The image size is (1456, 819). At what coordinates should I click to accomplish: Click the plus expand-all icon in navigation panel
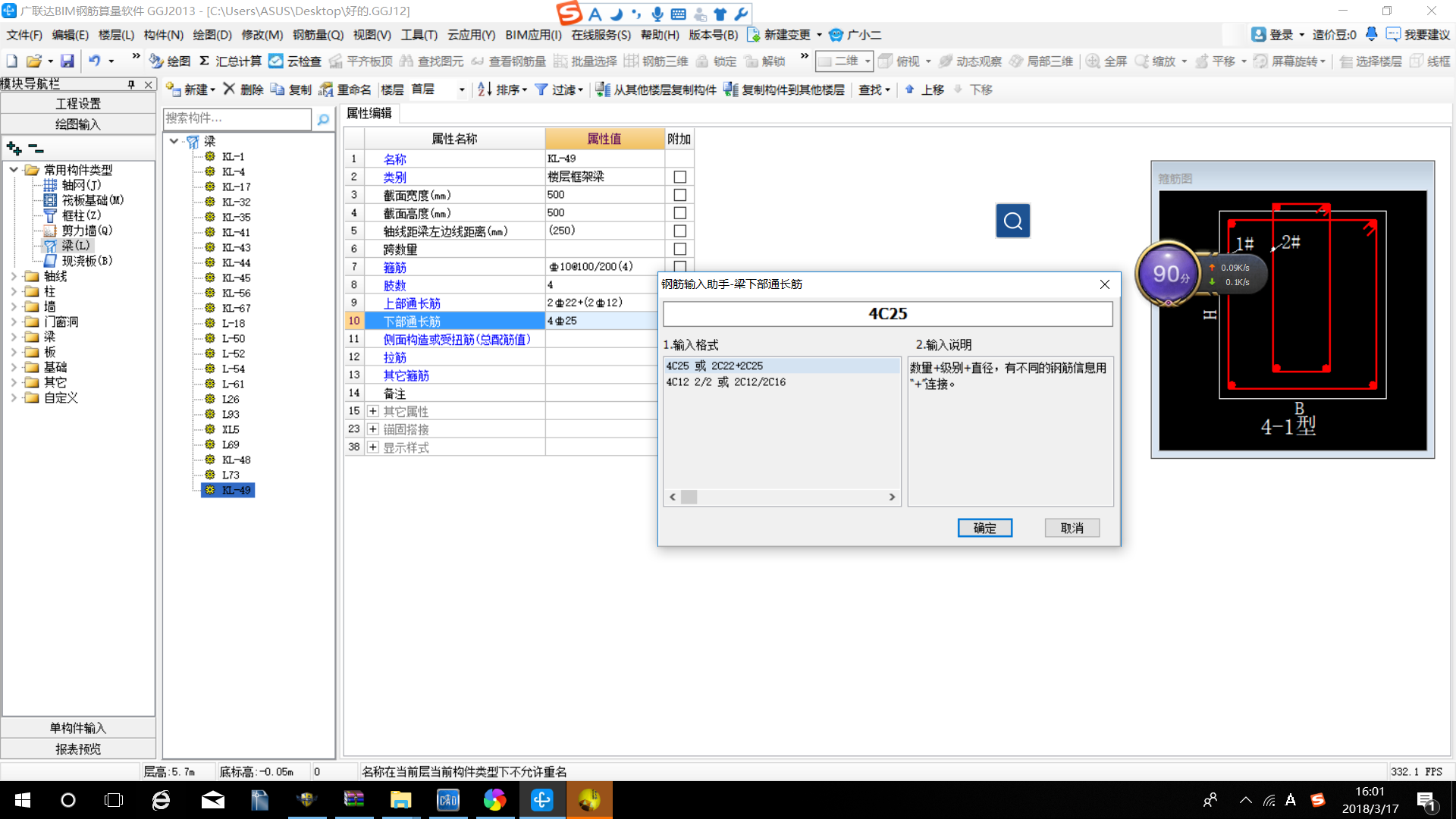point(14,148)
